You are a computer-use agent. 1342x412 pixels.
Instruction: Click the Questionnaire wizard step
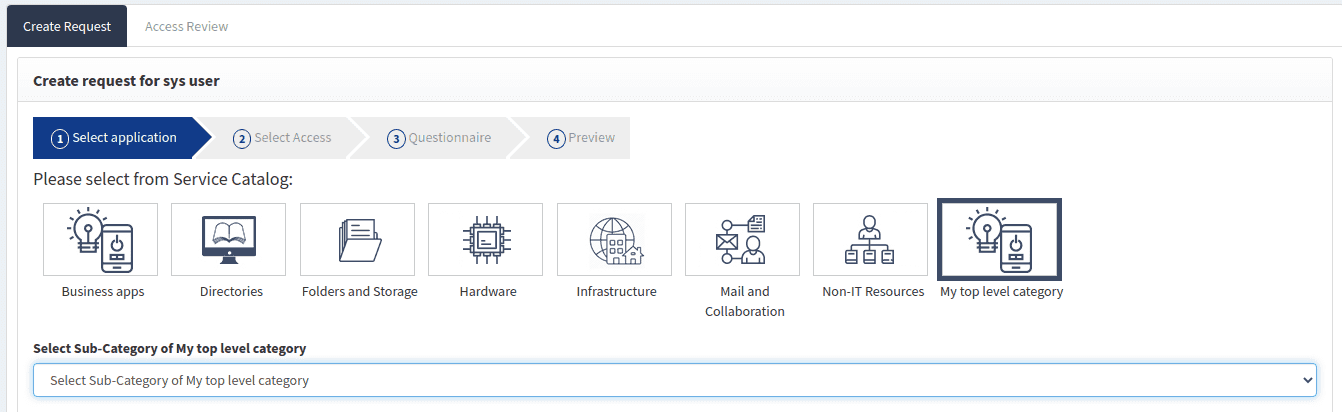[x=439, y=138]
